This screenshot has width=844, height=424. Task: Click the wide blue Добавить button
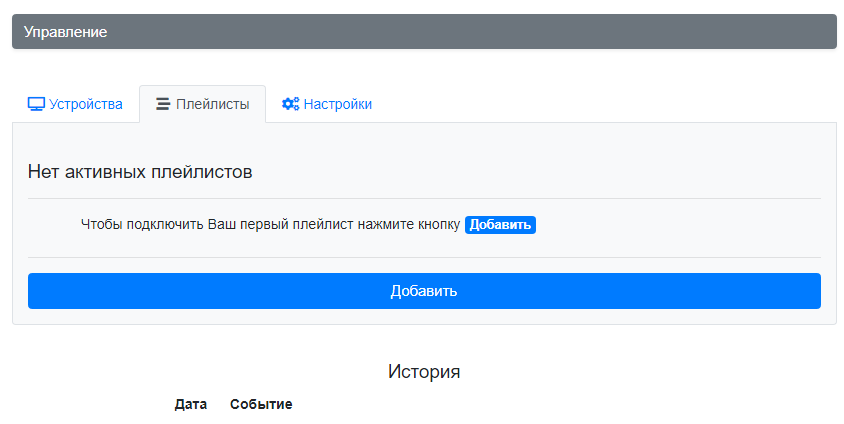pos(424,291)
